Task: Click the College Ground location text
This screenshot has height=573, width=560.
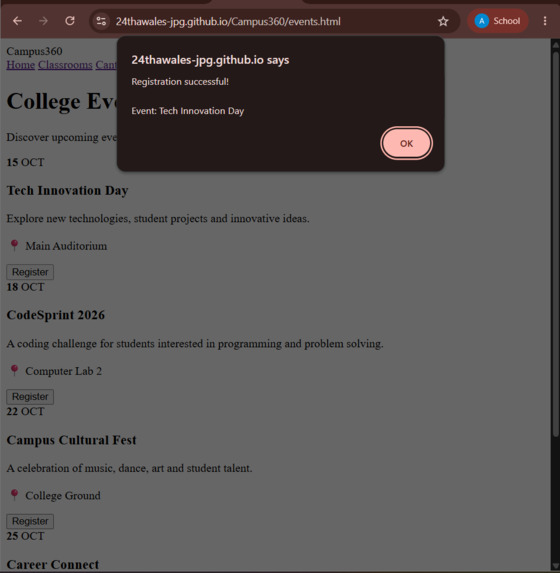Action: click(x=63, y=496)
